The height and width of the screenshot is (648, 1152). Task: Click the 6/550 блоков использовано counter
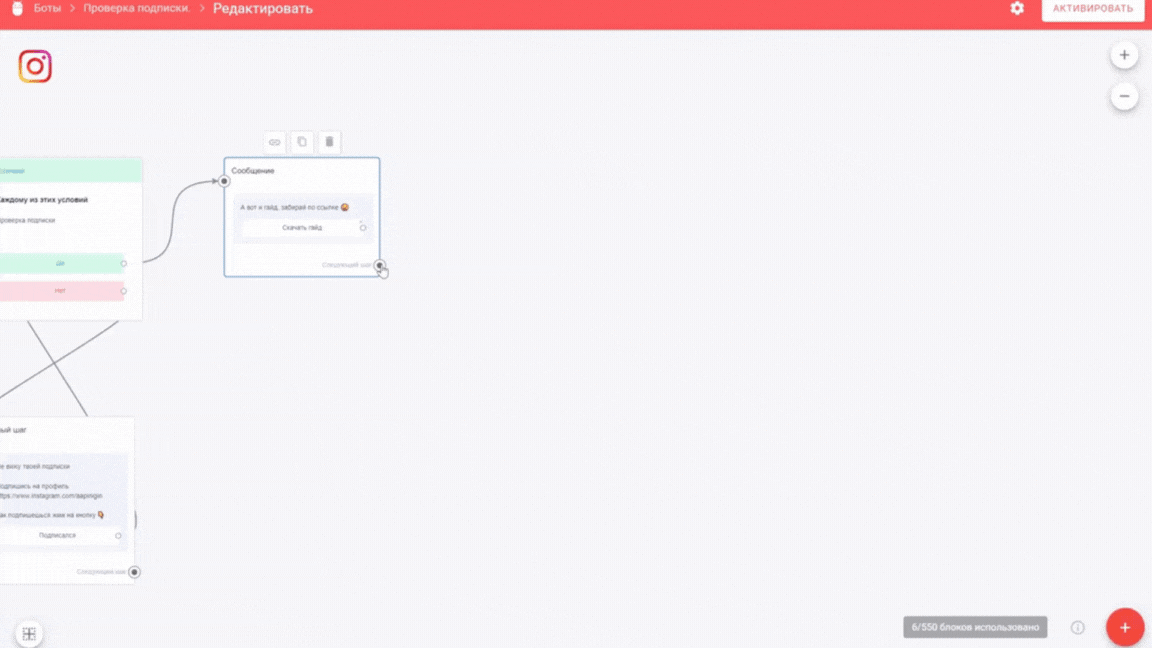point(975,627)
